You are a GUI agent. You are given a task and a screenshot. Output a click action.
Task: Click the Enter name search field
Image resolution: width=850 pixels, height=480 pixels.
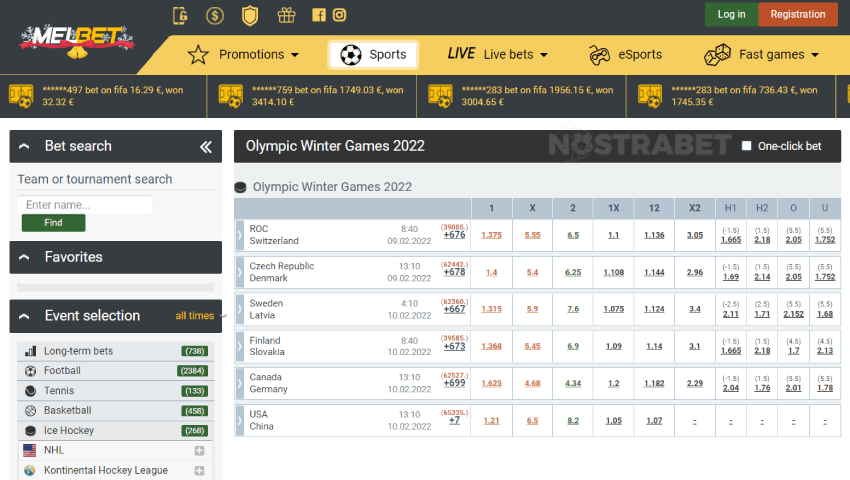(85, 205)
